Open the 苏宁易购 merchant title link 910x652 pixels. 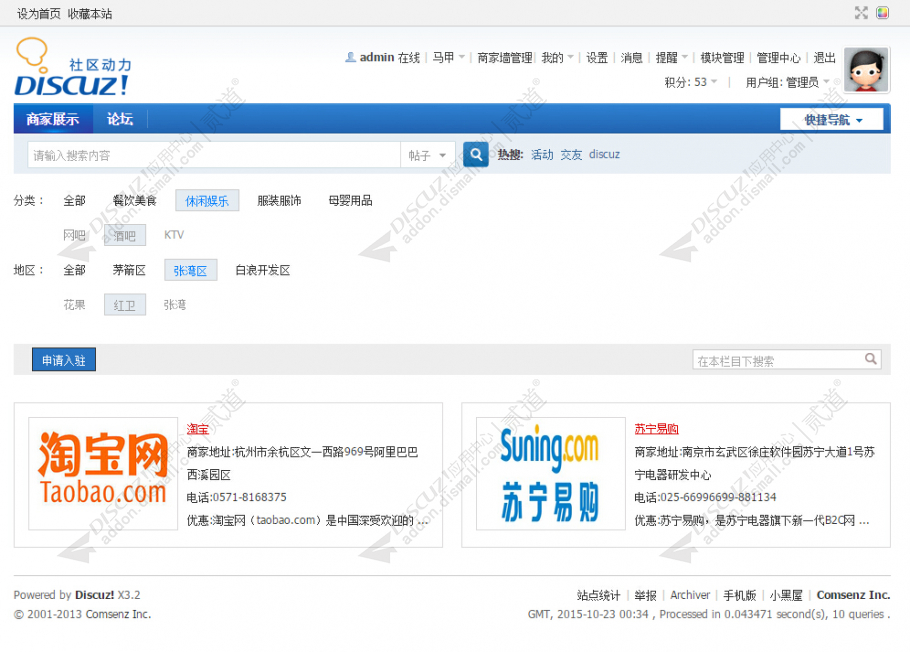[656, 429]
